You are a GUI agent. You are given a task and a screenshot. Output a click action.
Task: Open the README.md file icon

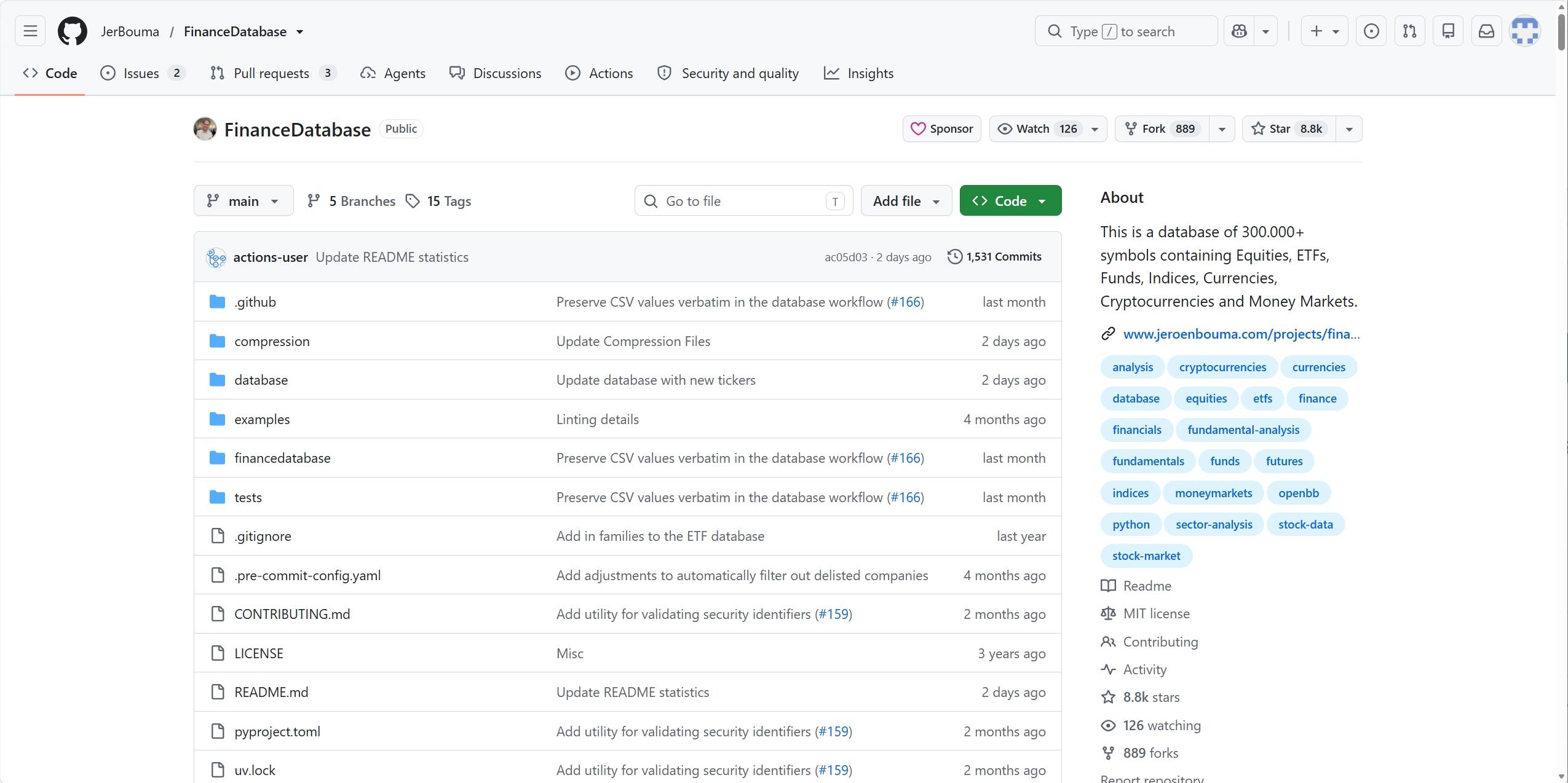click(x=218, y=692)
